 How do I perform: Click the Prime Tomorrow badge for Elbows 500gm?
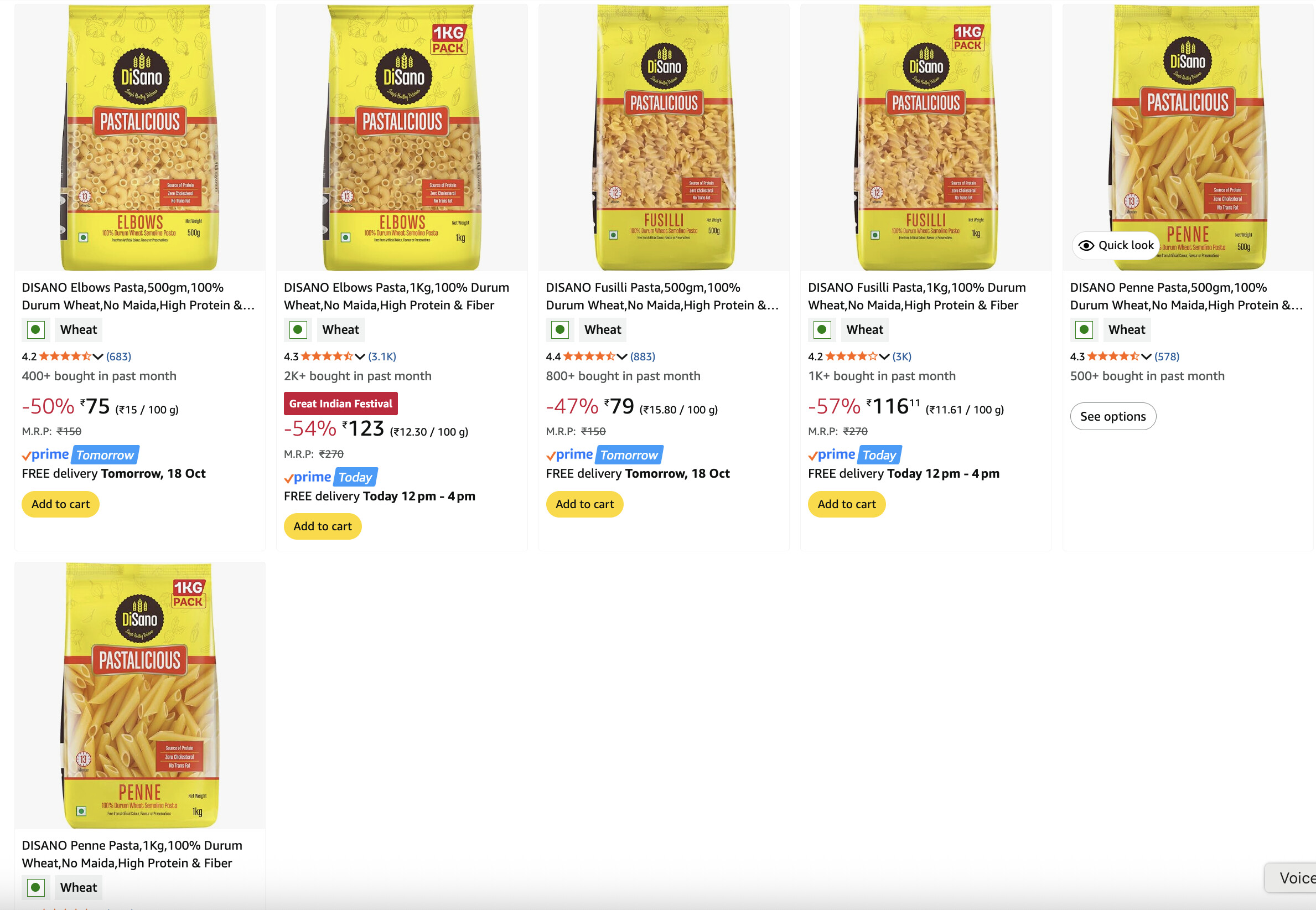[80, 455]
